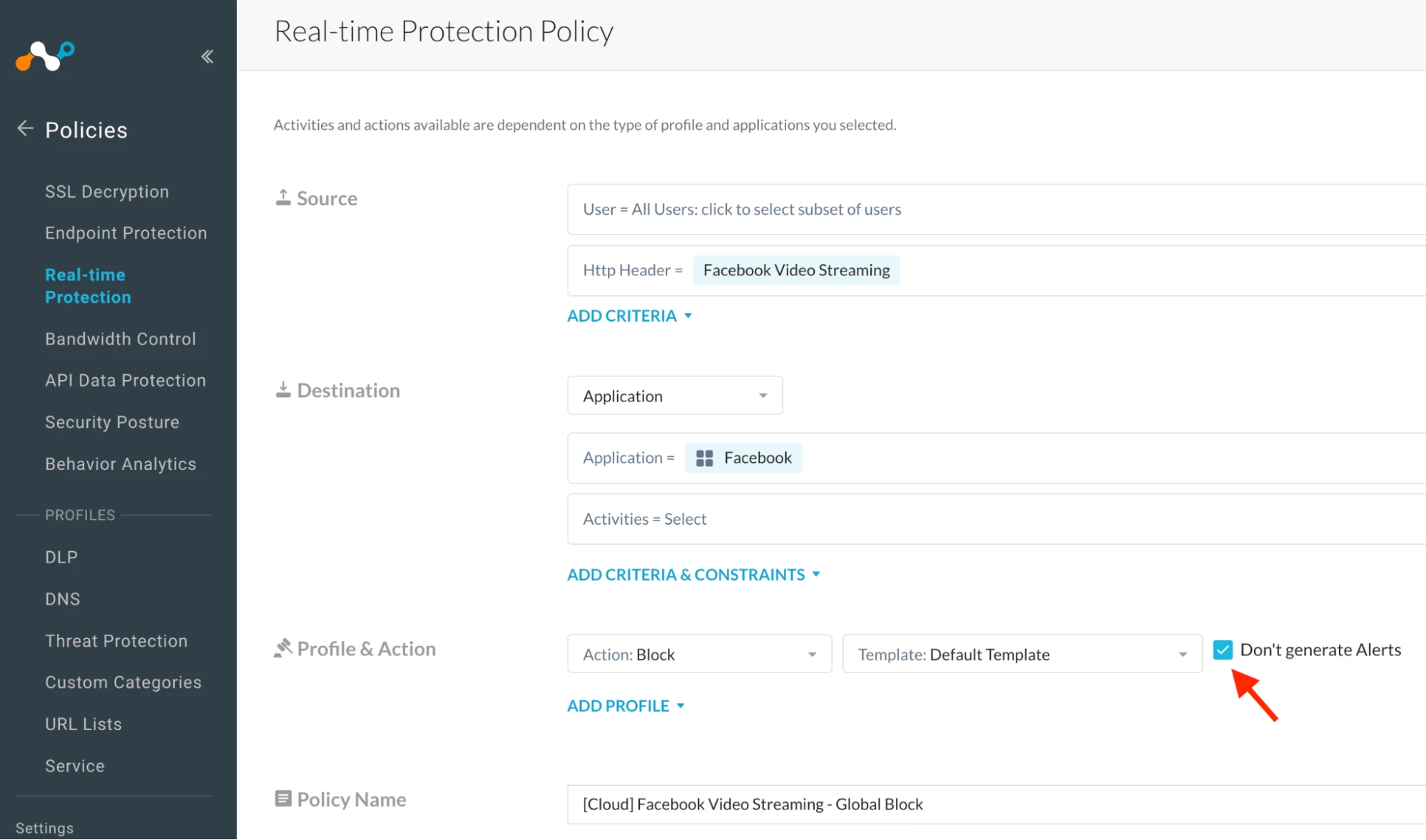Click the Destination download icon
Image resolution: width=1426 pixels, height=840 pixels.
pyautogui.click(x=283, y=389)
